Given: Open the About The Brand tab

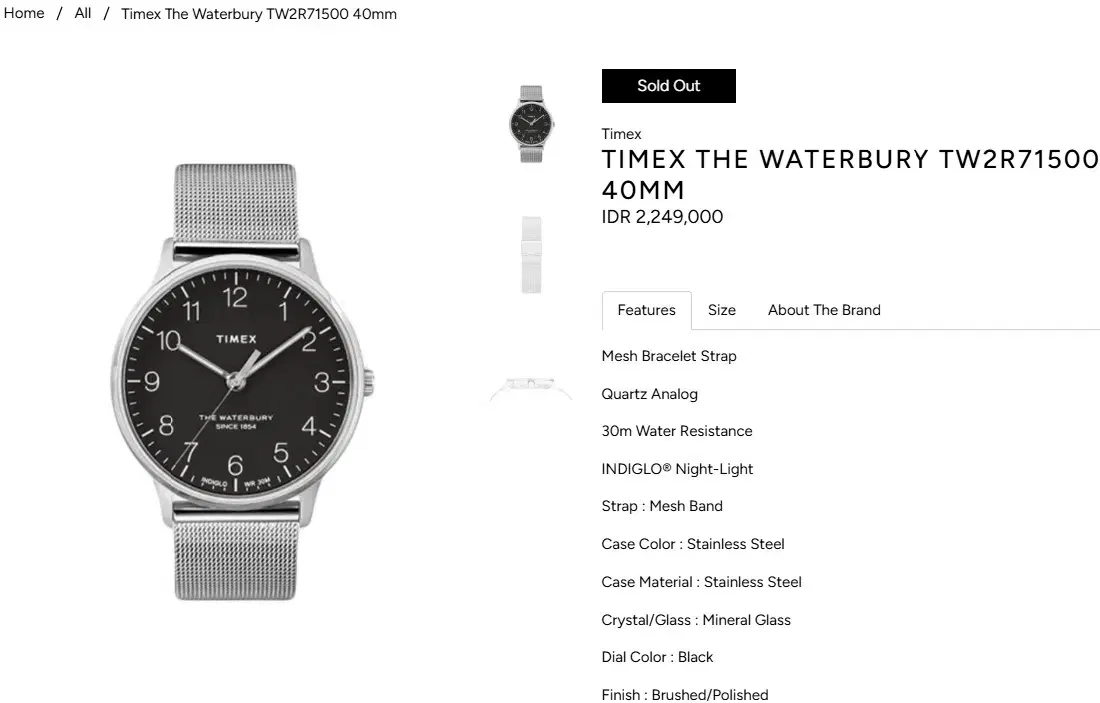Looking at the screenshot, I should coord(824,310).
